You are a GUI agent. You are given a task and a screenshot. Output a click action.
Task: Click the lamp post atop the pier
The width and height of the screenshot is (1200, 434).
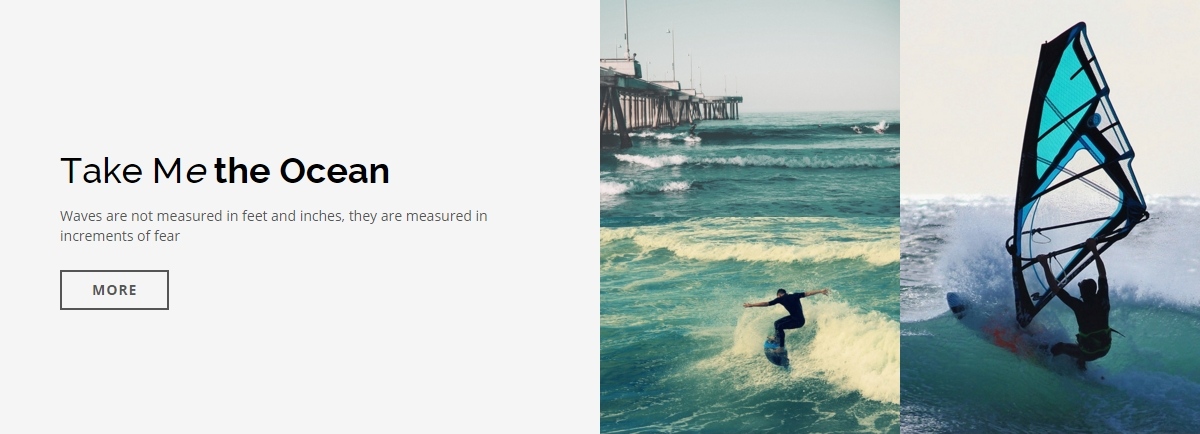(671, 55)
